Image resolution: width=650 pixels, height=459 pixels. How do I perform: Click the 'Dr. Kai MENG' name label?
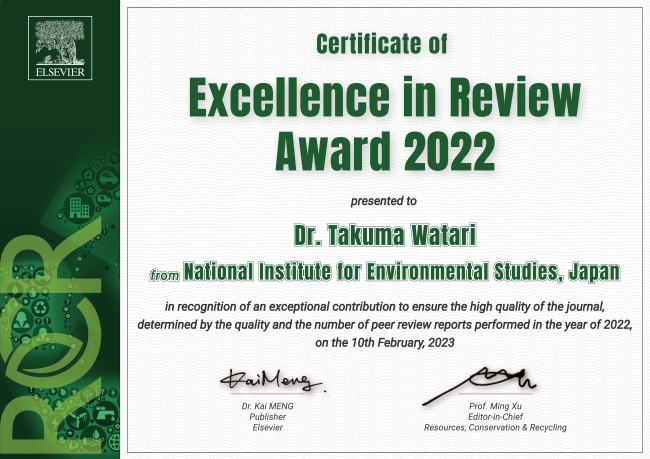click(x=267, y=406)
